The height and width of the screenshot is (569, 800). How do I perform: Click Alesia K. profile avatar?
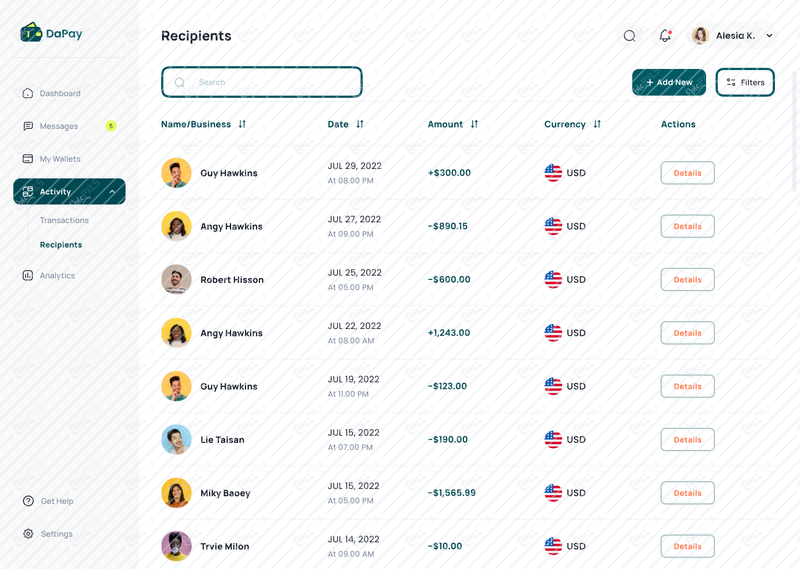701,36
